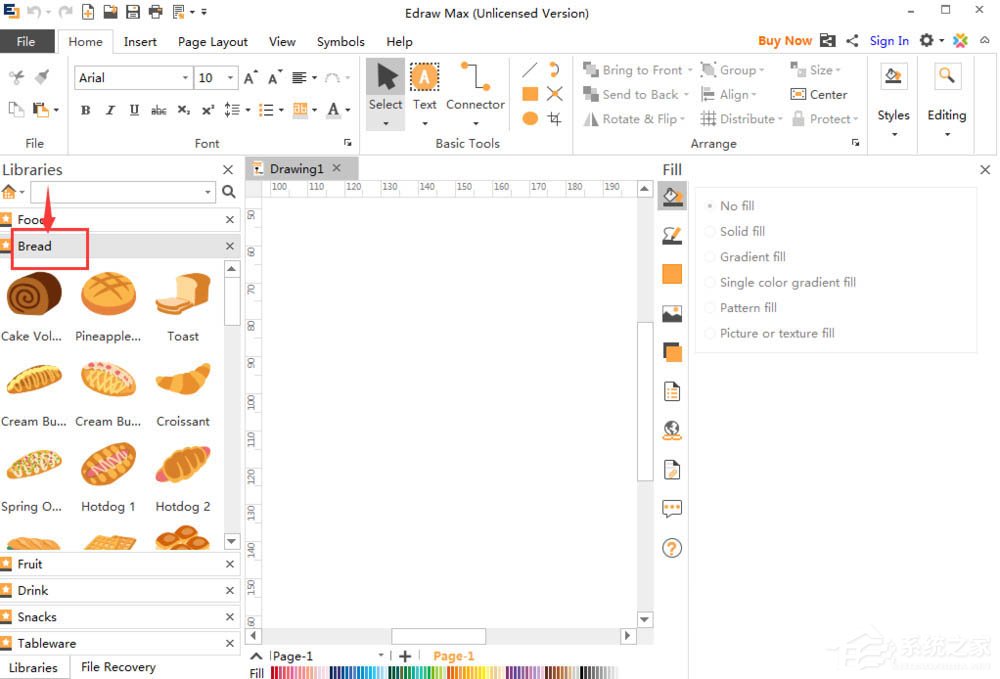Open the Page Layout ribbon tab
1000x679 pixels.
click(x=212, y=42)
